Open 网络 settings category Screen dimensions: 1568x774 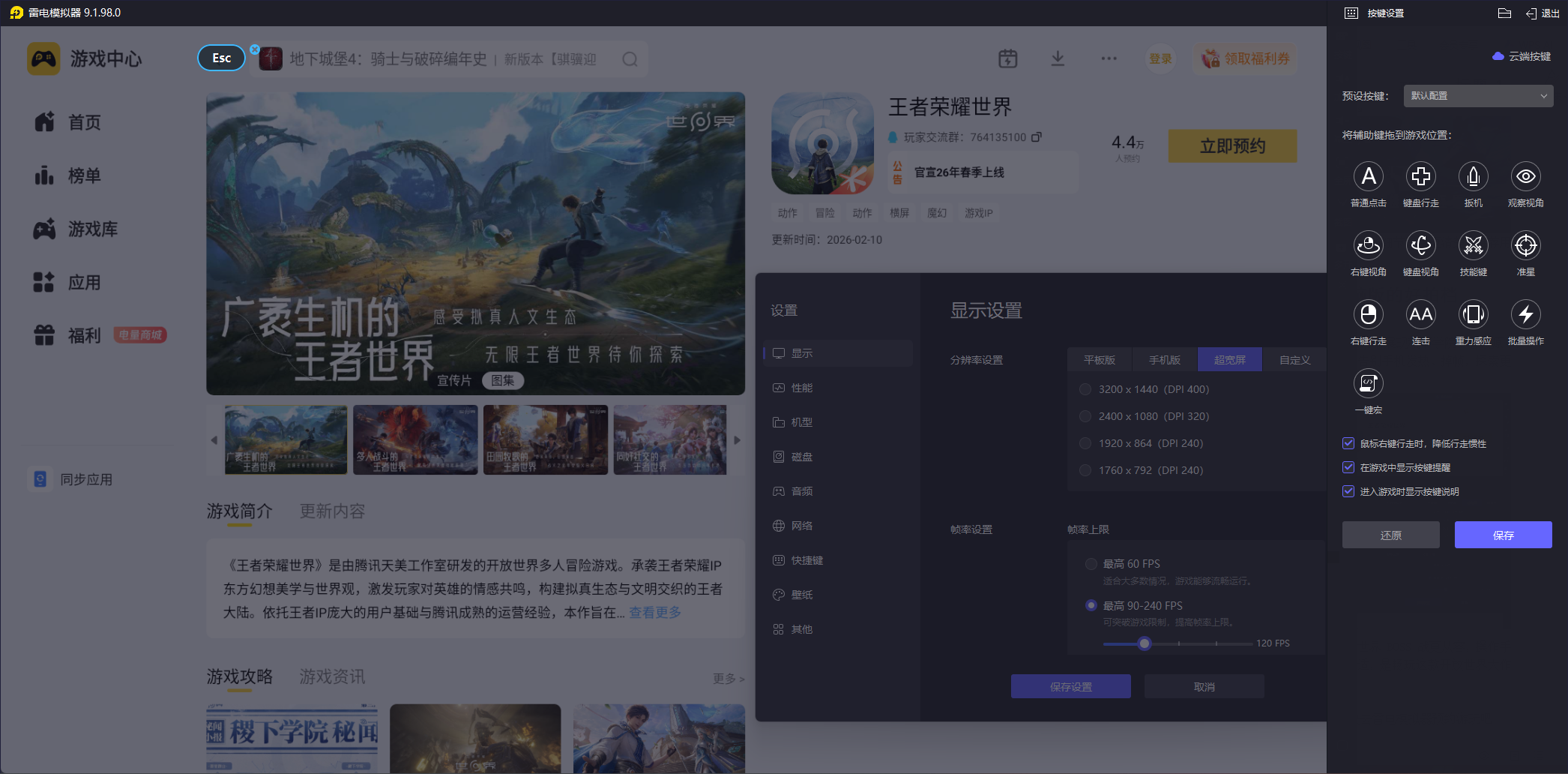pos(838,526)
